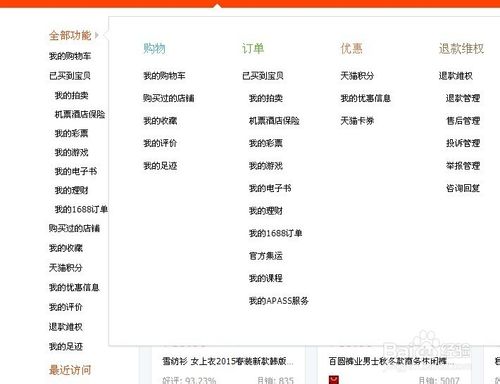This screenshot has width=500, height=384.
Task: Open the 天猫卡券 link
Action: pos(357,121)
